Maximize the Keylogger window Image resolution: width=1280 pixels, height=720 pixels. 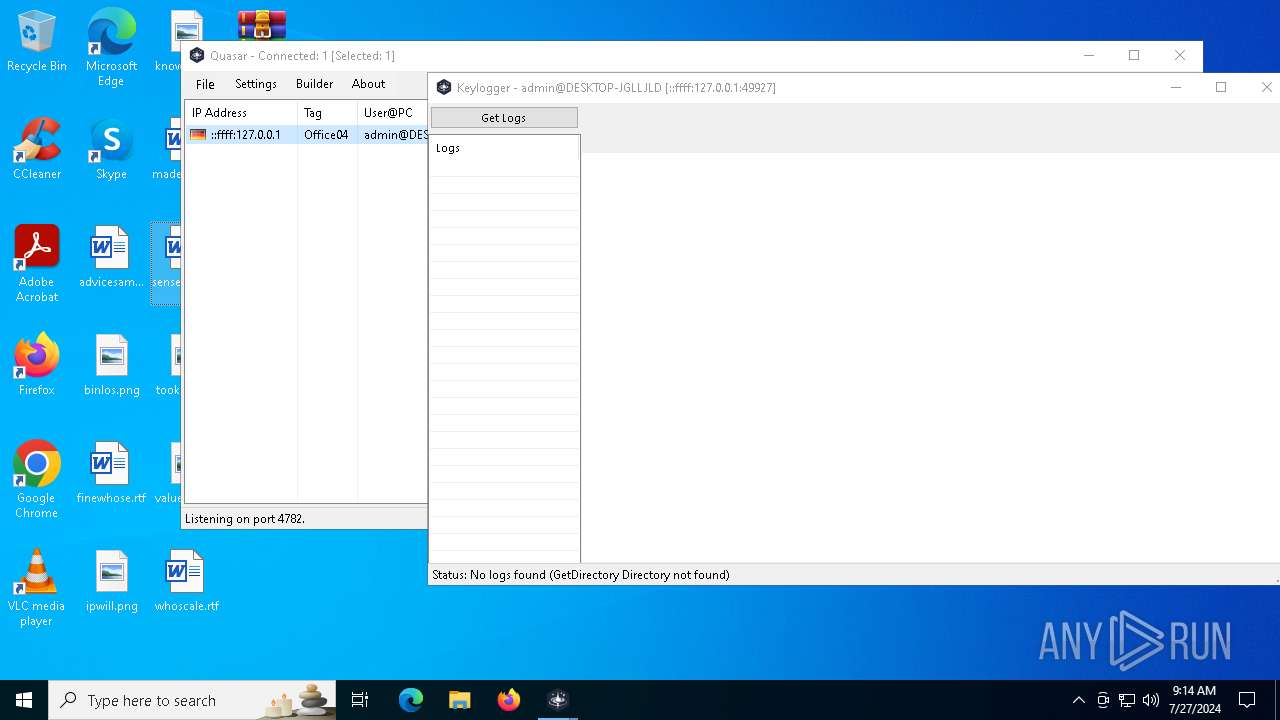1221,87
